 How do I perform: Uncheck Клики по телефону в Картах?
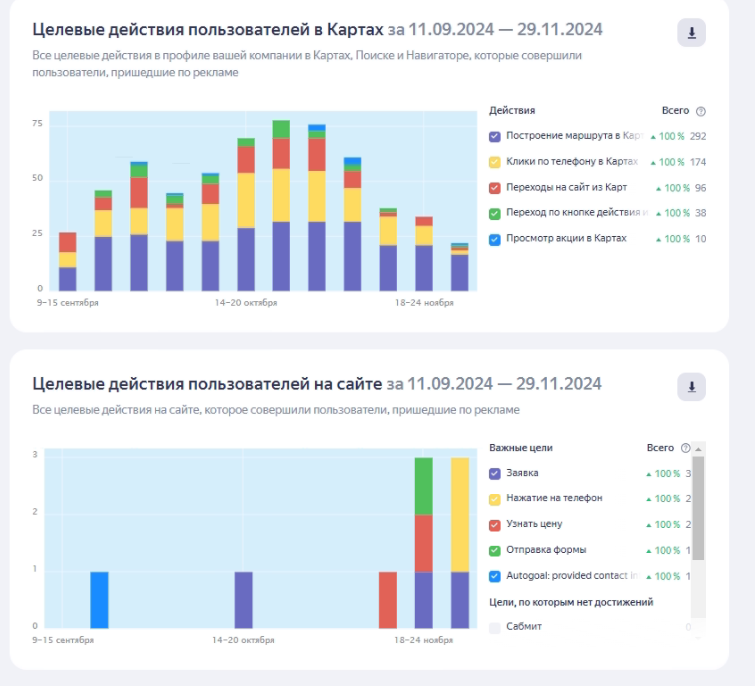495,162
